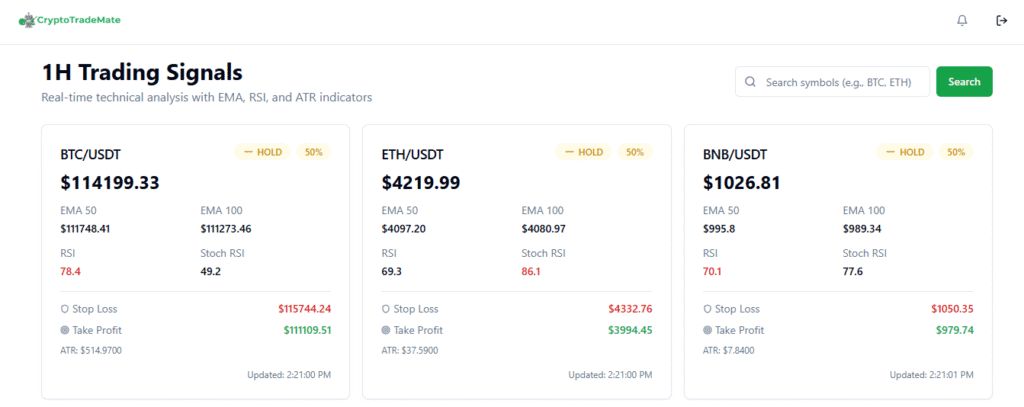Click the BNB/USDT Stop Loss shield icon
1024x407 pixels.
[708, 309]
